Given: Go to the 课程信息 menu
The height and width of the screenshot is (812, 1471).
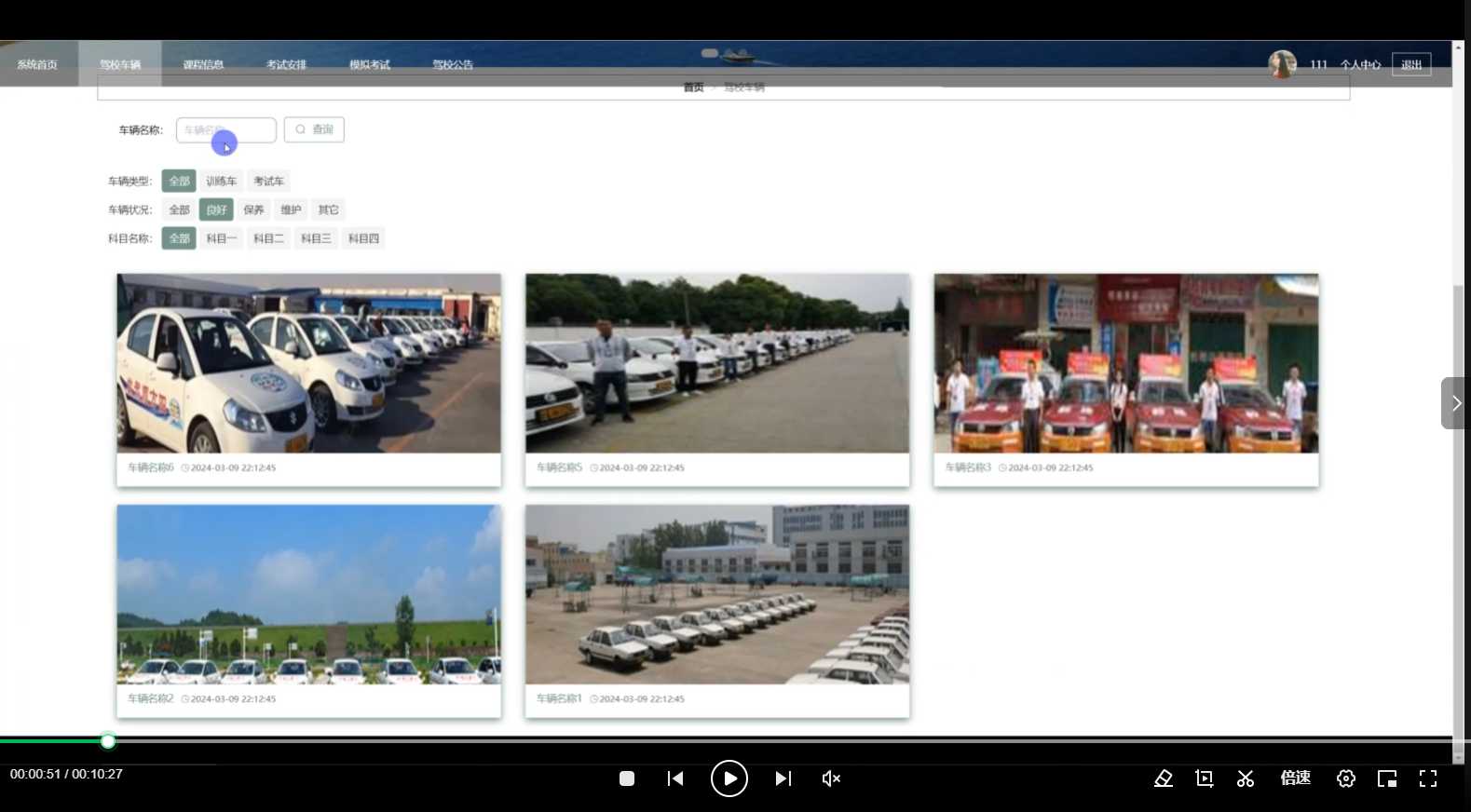Looking at the screenshot, I should pyautogui.click(x=203, y=64).
